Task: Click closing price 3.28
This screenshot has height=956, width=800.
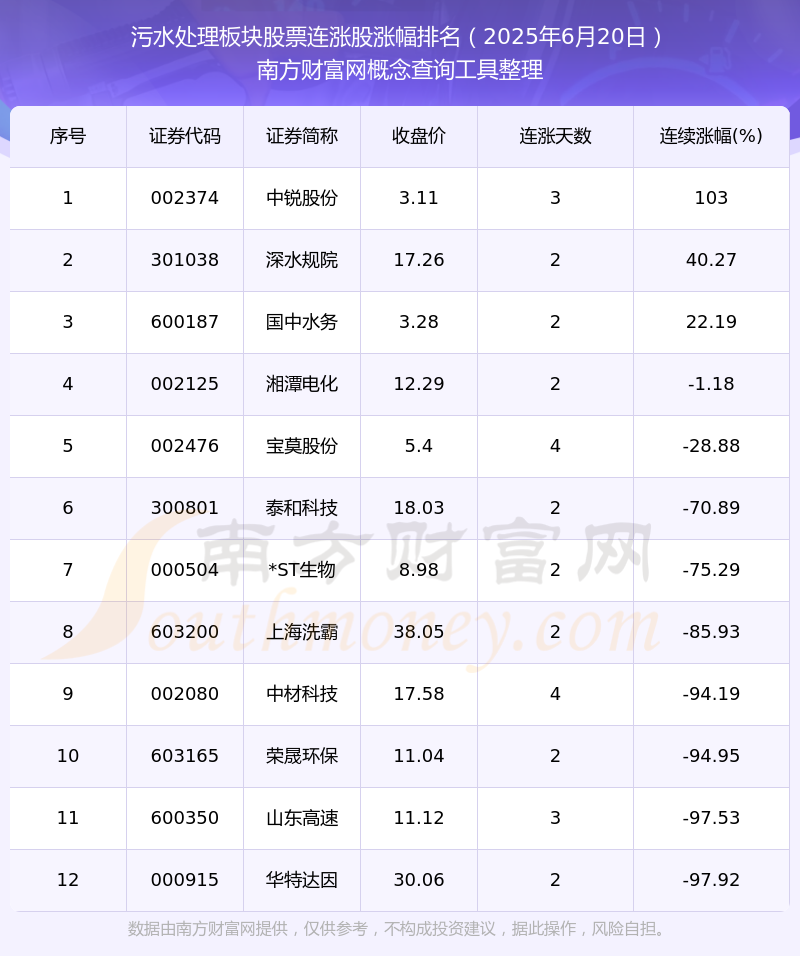Action: pos(419,322)
